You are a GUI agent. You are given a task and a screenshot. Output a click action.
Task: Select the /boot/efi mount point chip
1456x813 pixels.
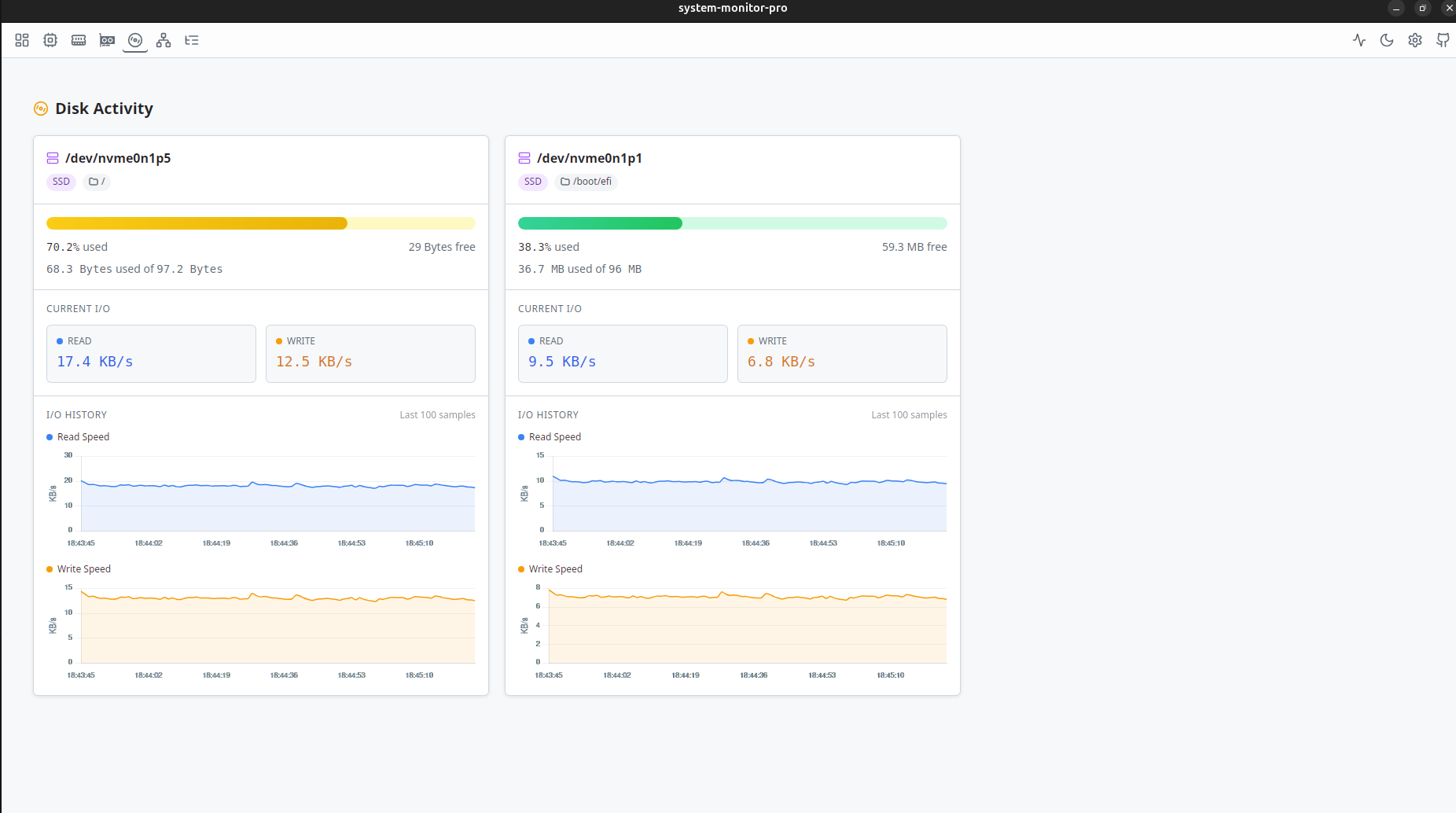pos(586,182)
